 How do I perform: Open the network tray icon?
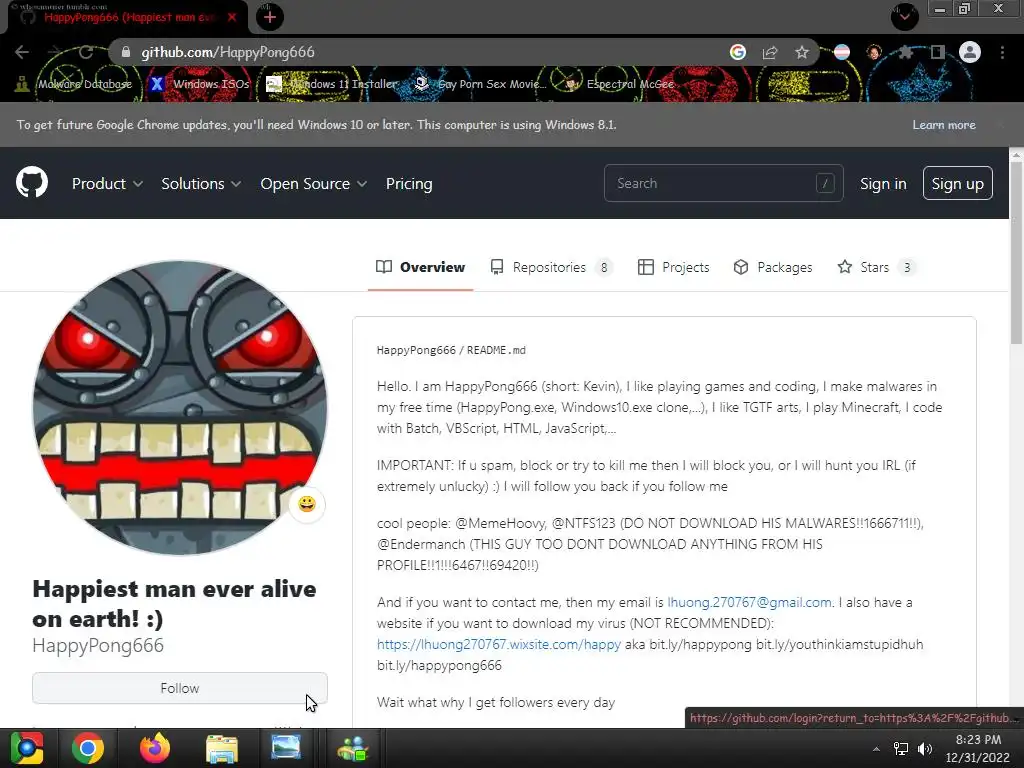[x=901, y=748]
